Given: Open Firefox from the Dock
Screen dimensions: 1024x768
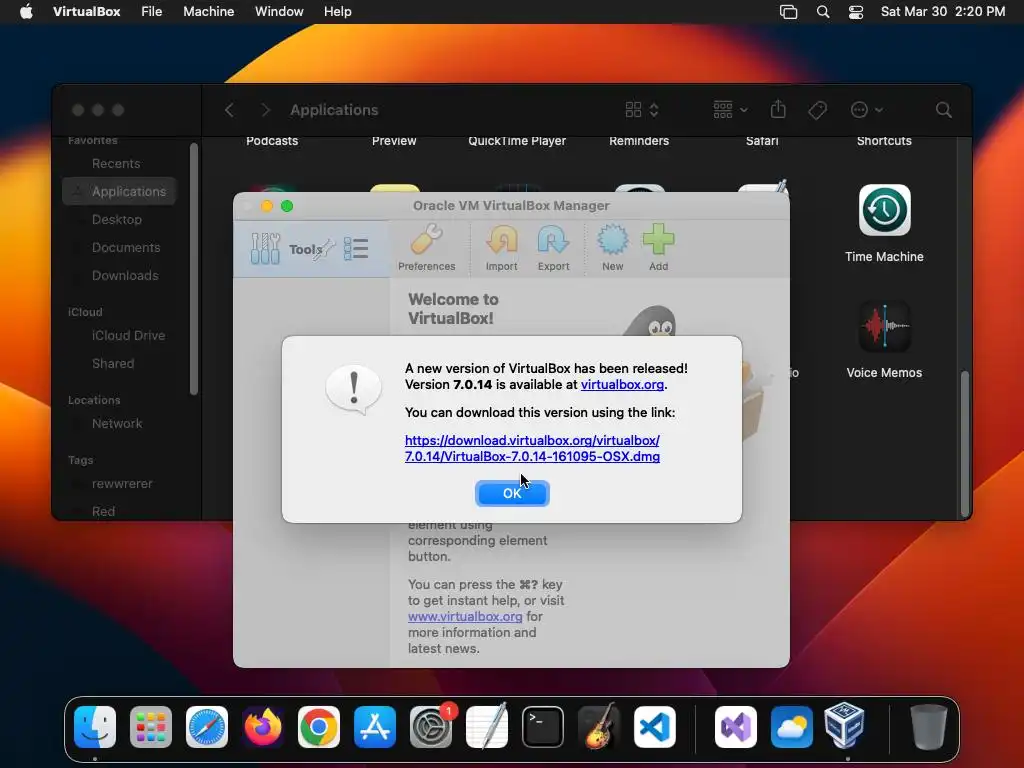Looking at the screenshot, I should coord(263,726).
